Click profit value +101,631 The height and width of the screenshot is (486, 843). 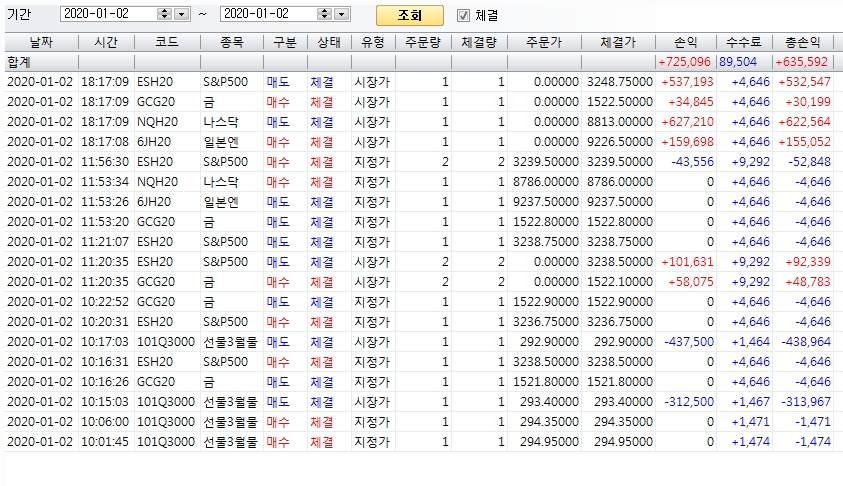click(687, 262)
